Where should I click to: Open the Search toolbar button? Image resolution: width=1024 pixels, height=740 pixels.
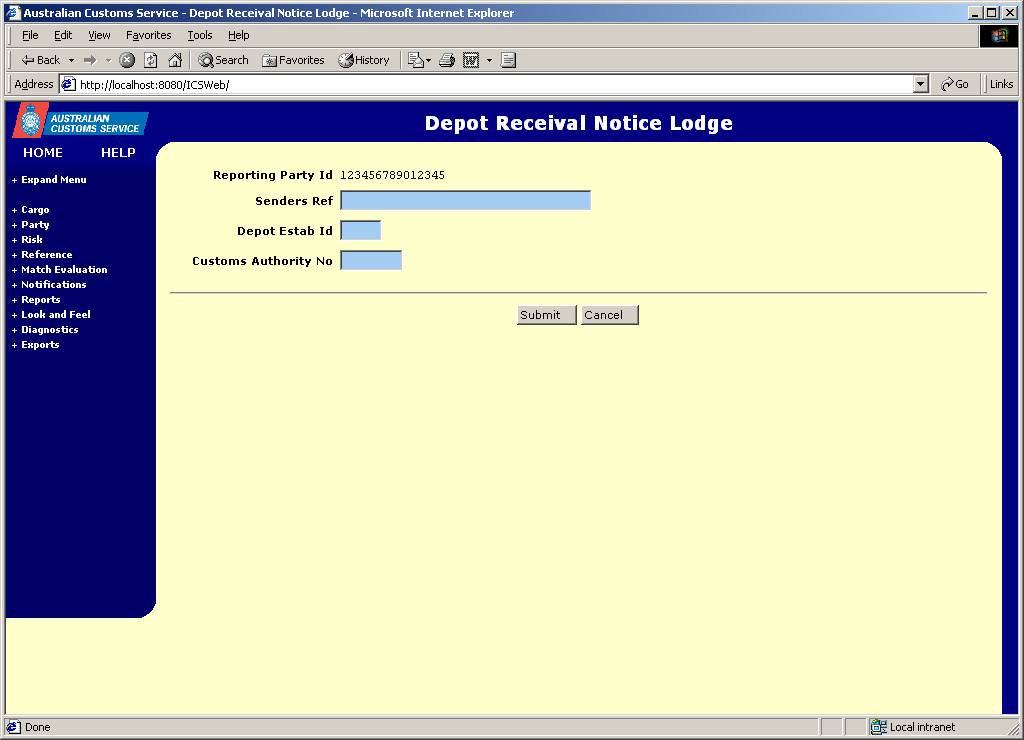click(223, 60)
